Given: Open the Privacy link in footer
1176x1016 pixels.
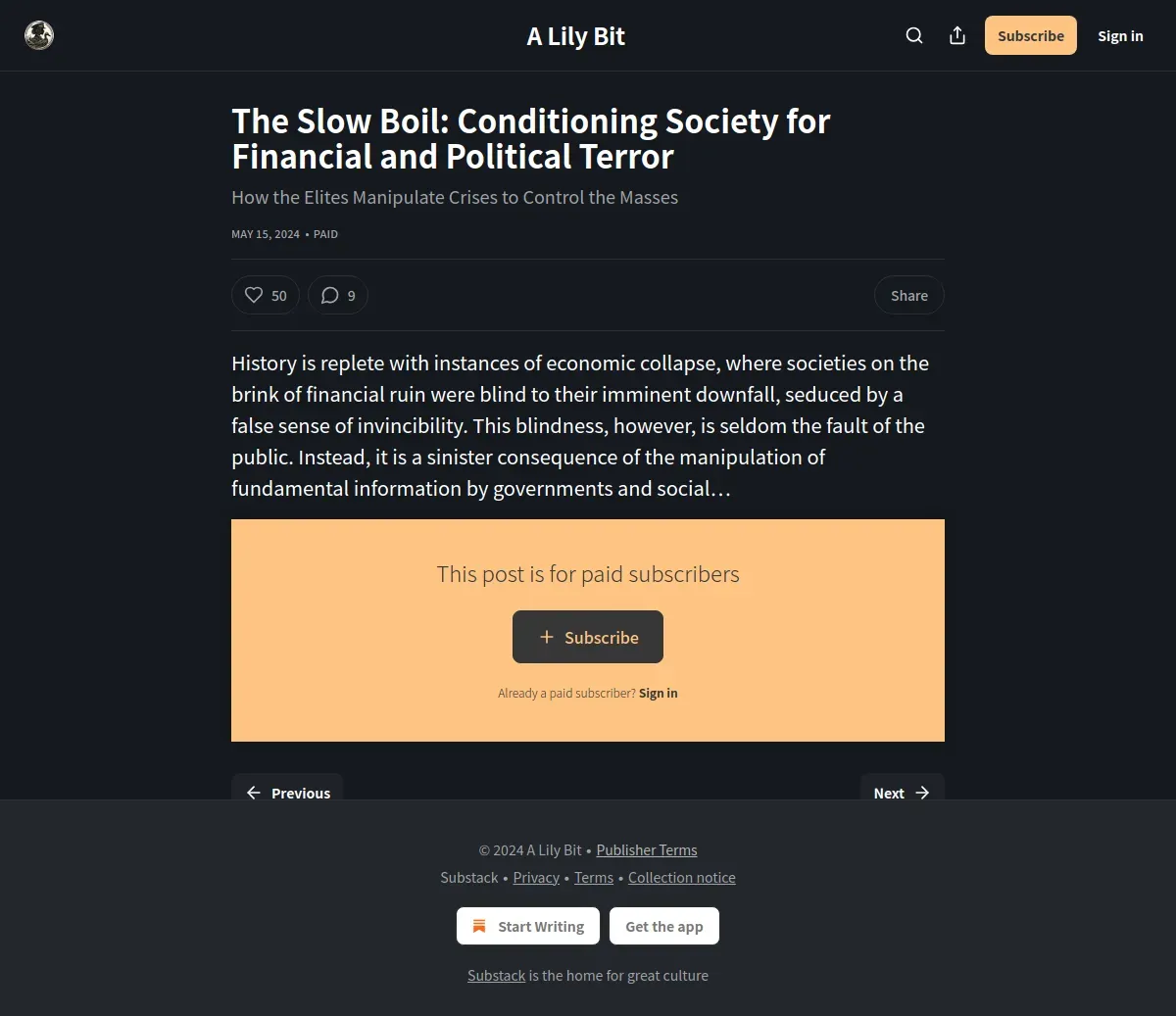Looking at the screenshot, I should pyautogui.click(x=536, y=878).
